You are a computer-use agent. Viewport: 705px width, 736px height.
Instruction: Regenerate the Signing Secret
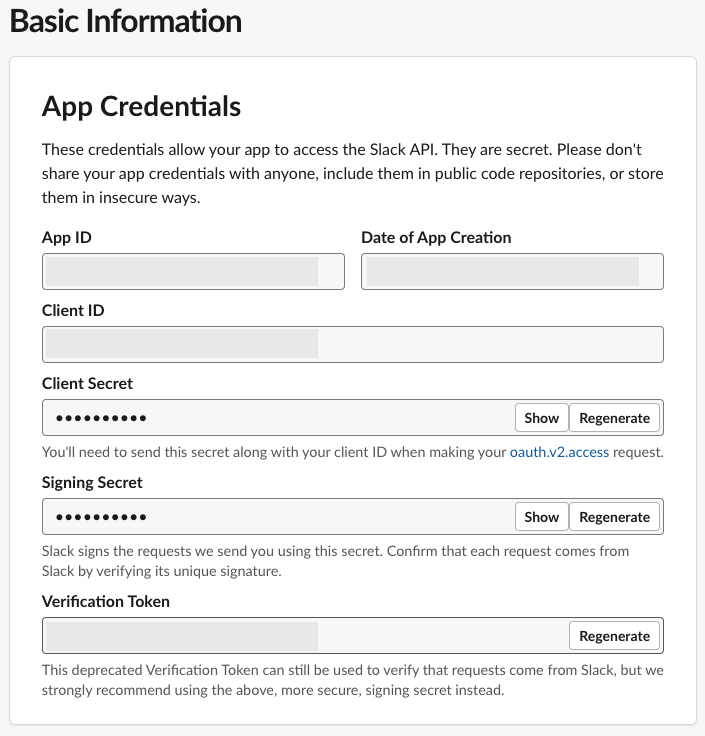[614, 517]
